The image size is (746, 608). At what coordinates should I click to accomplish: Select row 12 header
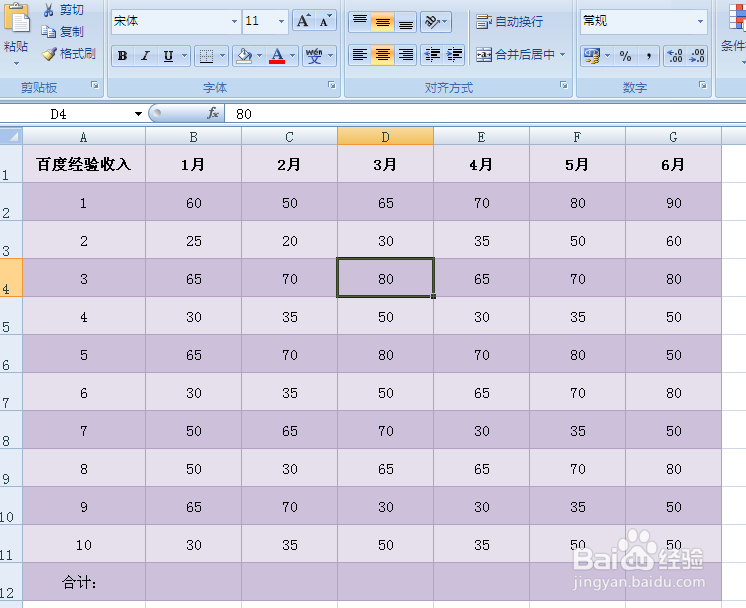[11, 582]
